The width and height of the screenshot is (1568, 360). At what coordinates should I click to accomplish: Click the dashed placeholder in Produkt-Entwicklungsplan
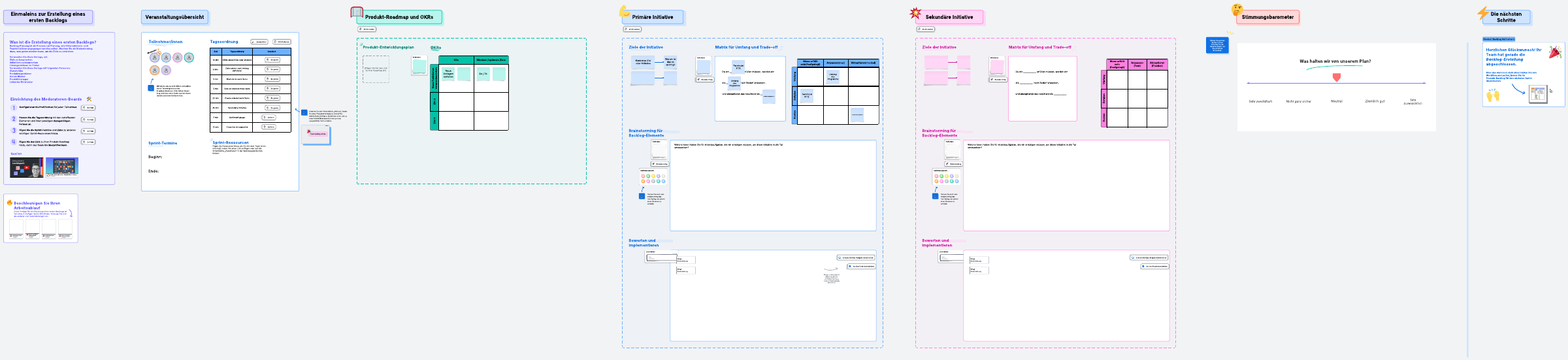(376, 69)
